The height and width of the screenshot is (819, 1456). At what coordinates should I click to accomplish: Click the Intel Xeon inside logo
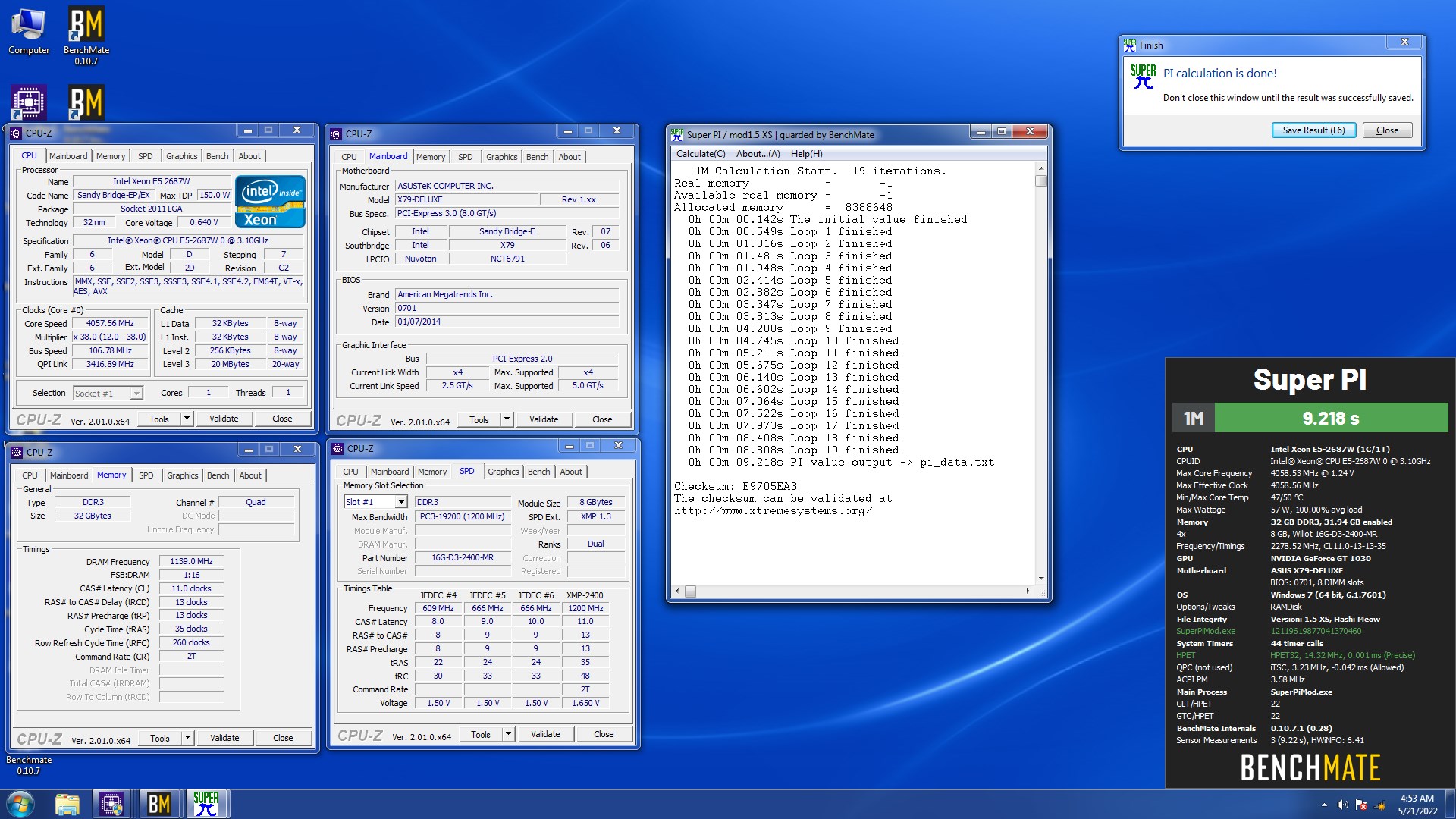coord(270,201)
